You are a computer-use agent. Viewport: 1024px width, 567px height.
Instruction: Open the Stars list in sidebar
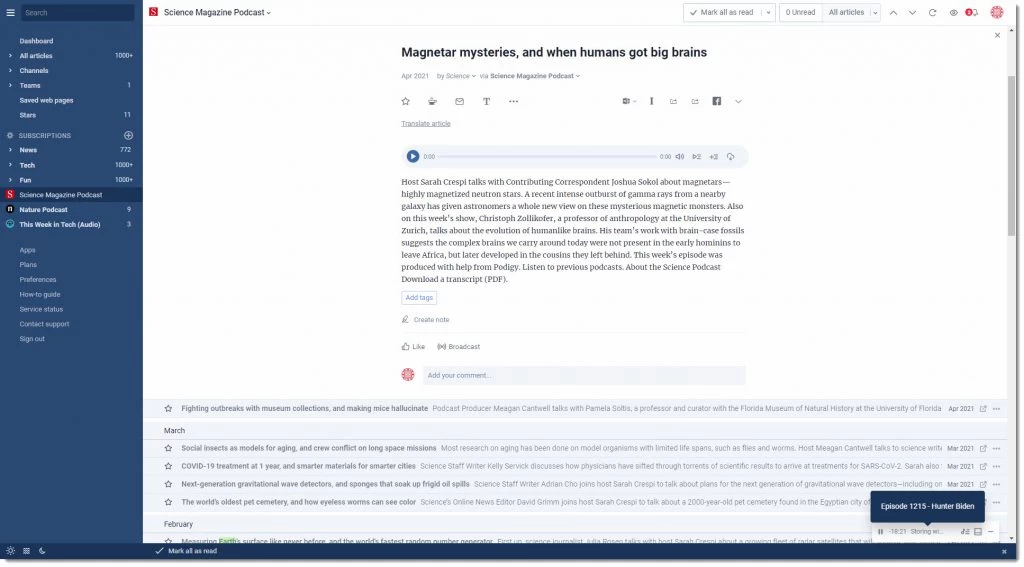pos(27,115)
